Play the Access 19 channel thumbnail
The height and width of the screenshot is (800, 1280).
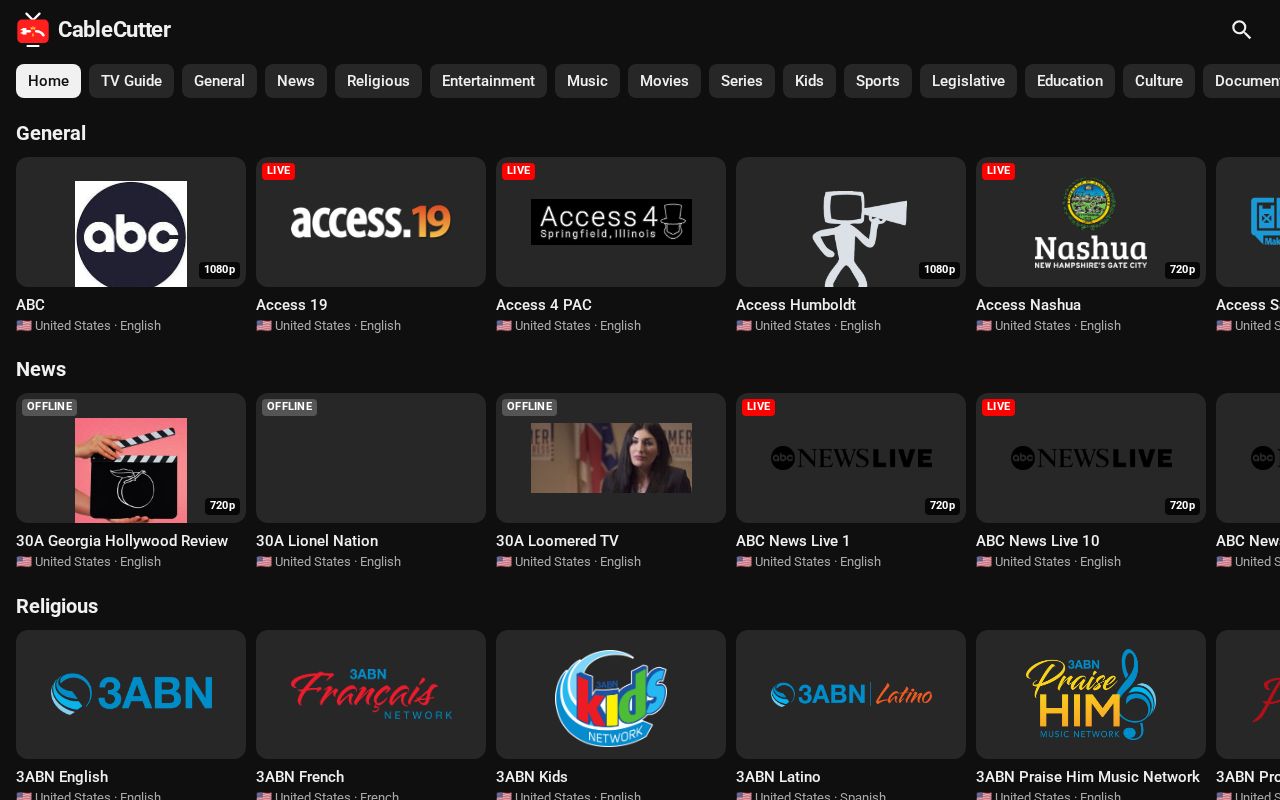point(371,222)
